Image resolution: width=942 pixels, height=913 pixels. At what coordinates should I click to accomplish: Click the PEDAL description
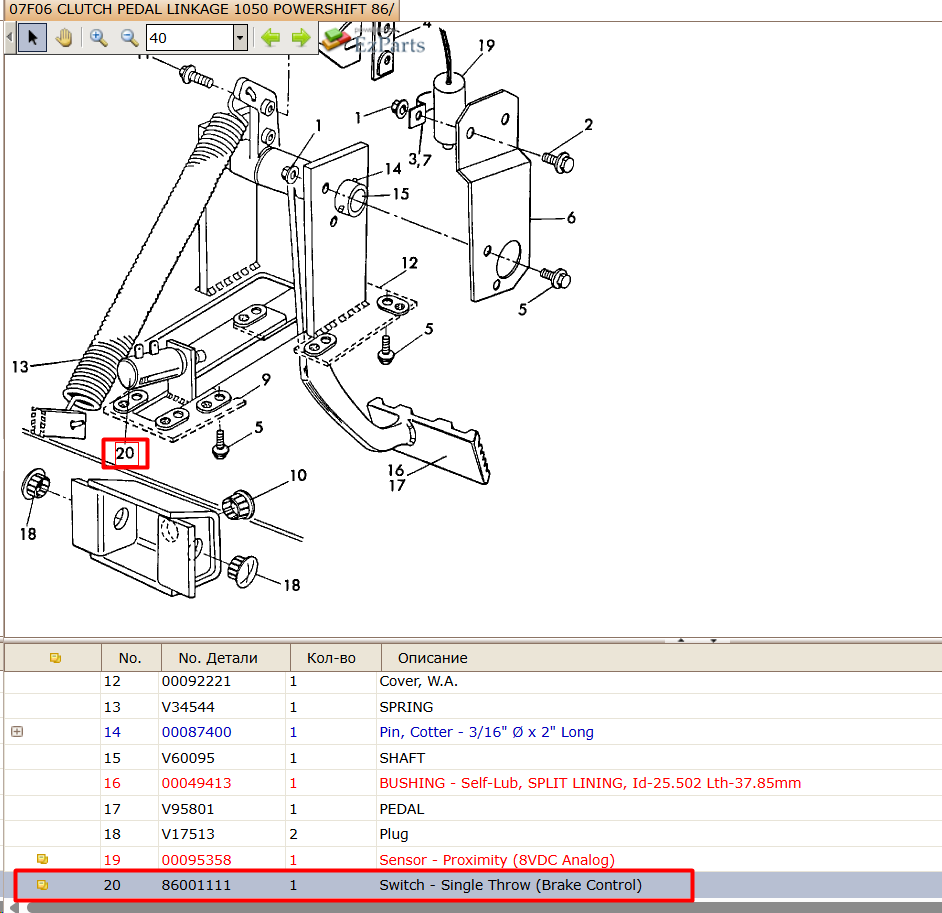click(x=401, y=809)
